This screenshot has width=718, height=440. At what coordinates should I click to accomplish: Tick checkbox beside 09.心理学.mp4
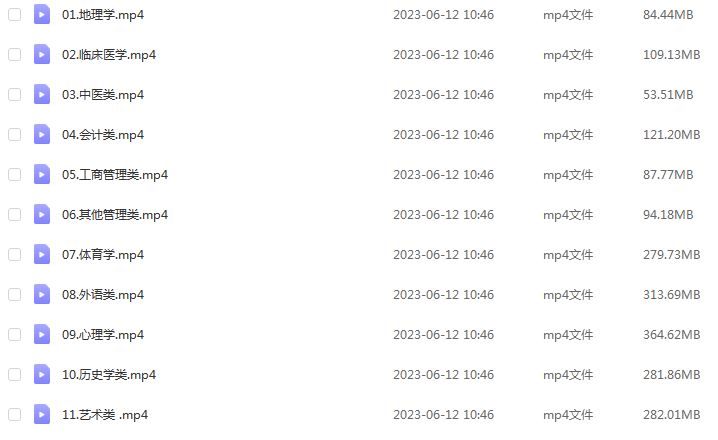15,335
